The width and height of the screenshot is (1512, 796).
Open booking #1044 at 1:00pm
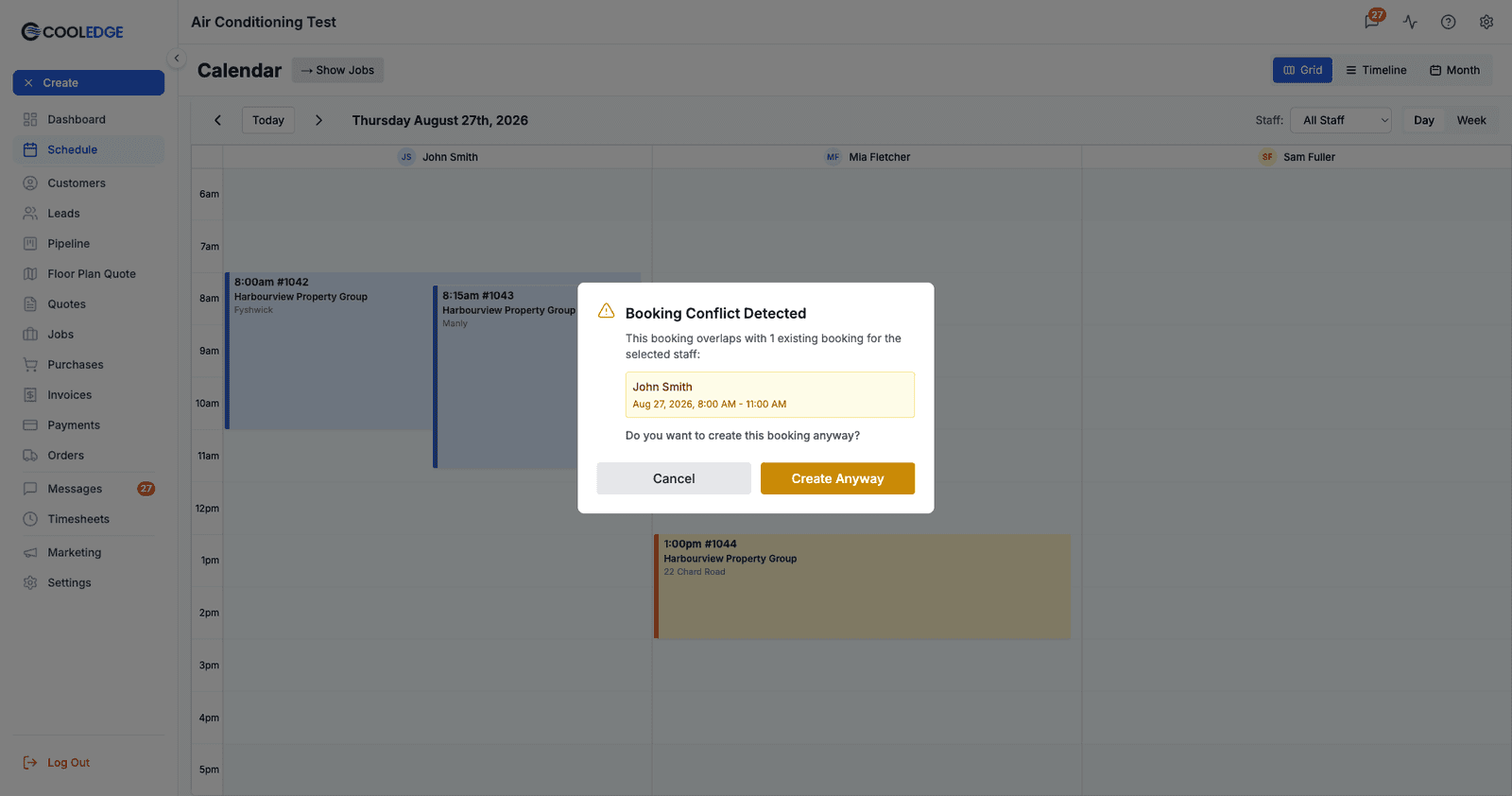863,586
